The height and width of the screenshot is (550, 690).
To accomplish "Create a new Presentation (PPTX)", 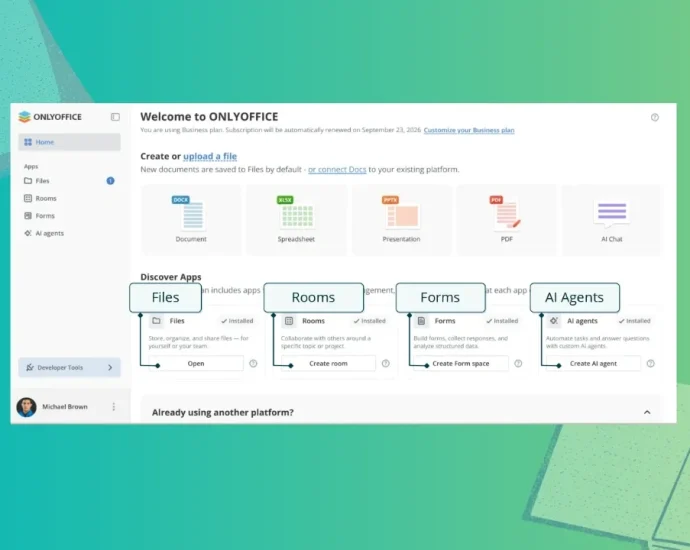I will pyautogui.click(x=401, y=220).
